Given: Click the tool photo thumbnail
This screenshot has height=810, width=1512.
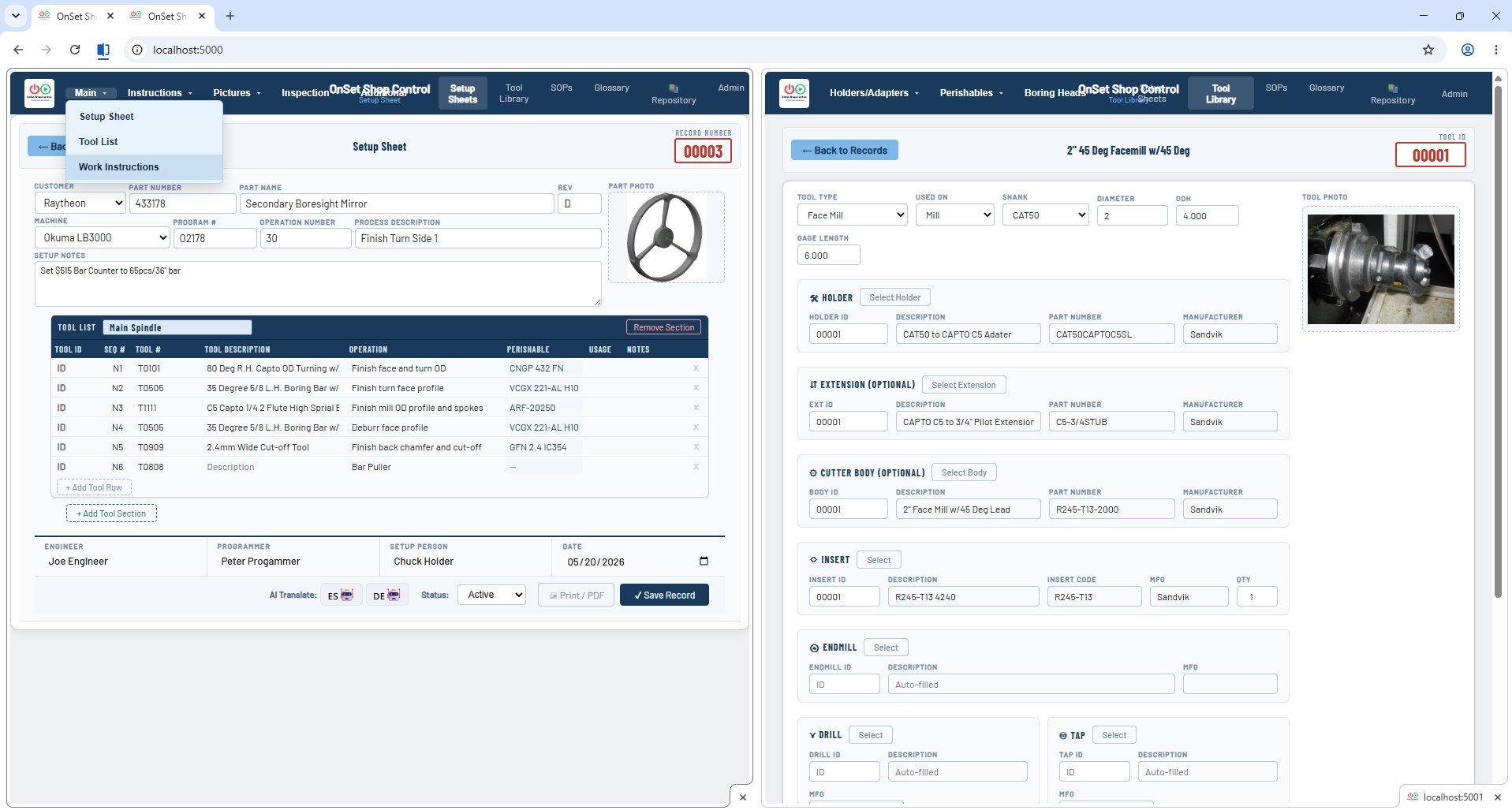Looking at the screenshot, I should [1380, 269].
